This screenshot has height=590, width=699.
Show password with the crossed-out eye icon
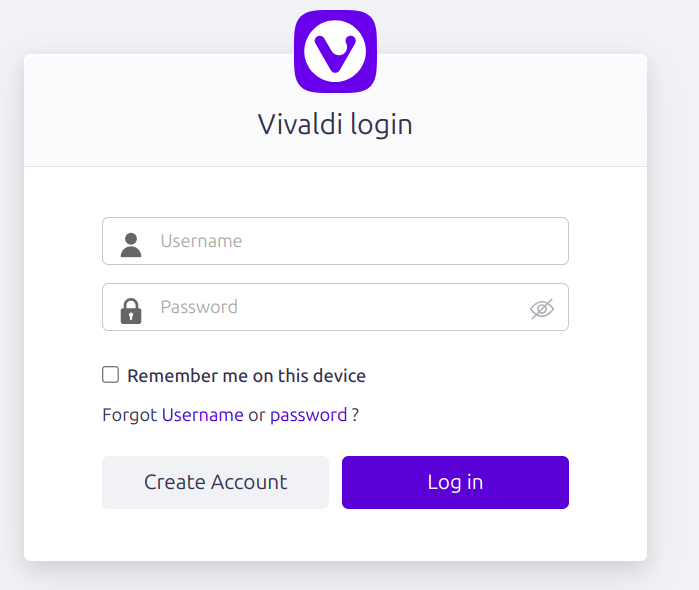542,309
